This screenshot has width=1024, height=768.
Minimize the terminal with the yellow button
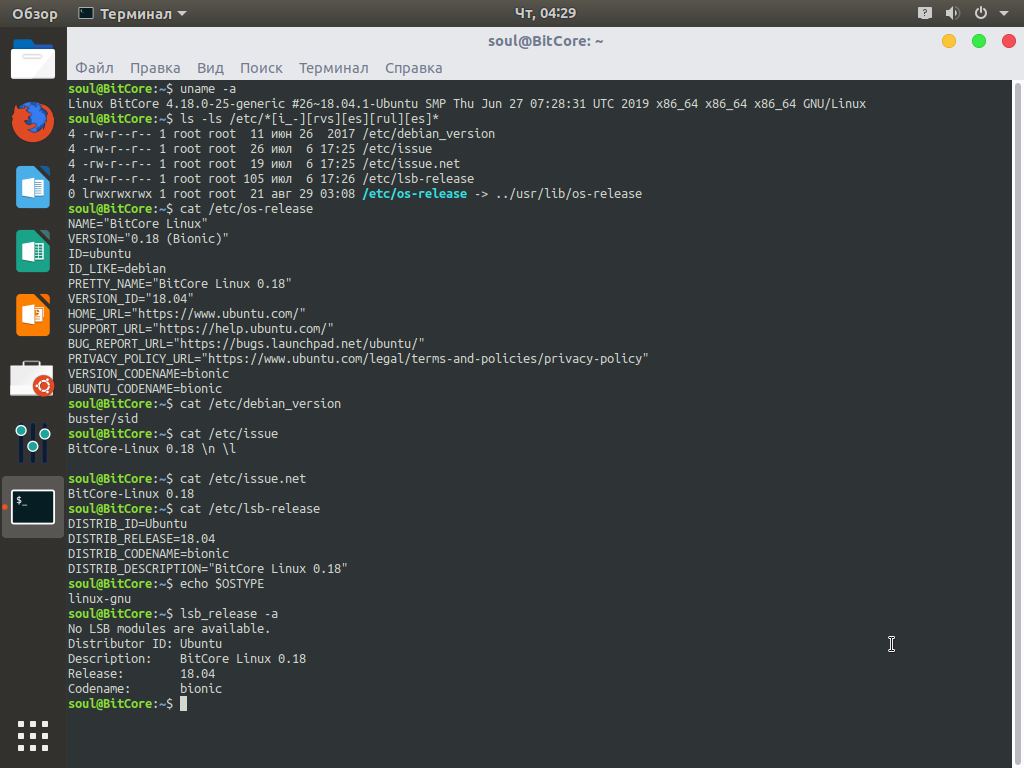[949, 41]
